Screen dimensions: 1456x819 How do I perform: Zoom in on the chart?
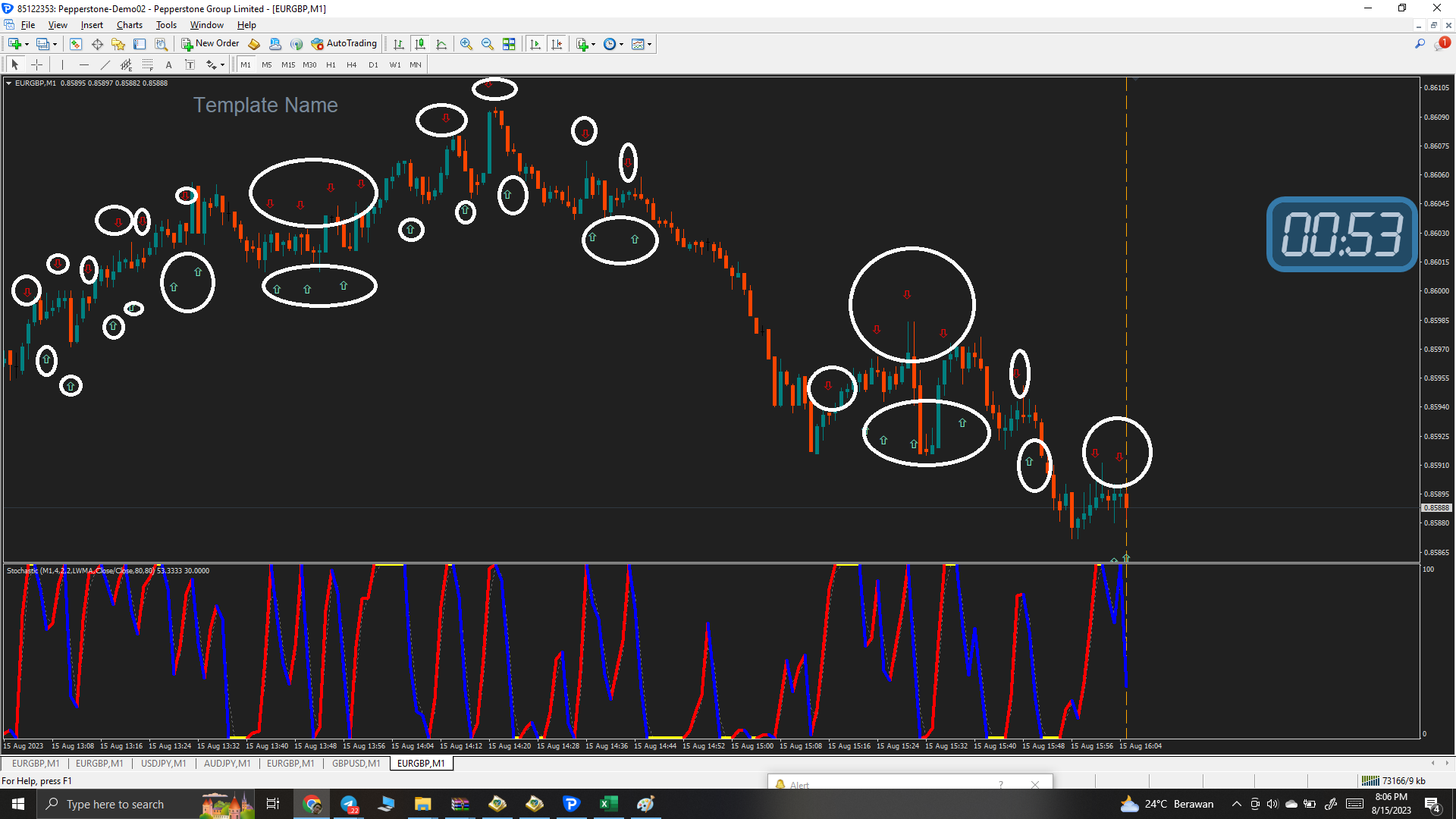point(466,44)
